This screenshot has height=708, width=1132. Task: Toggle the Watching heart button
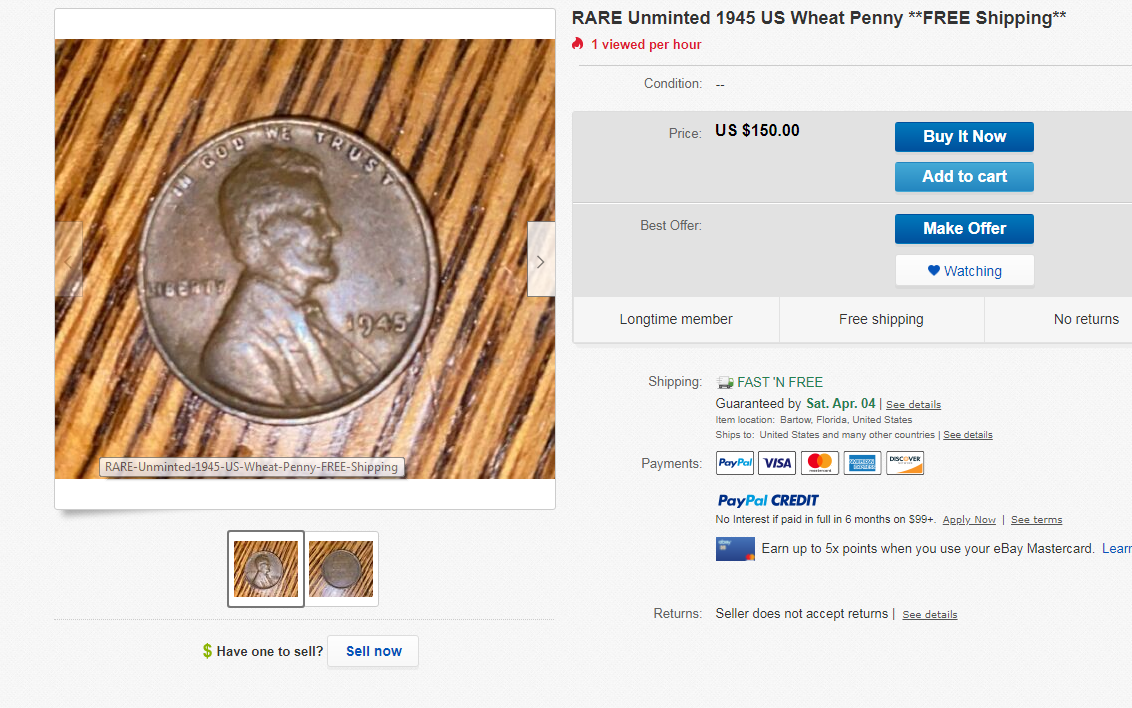coord(964,271)
